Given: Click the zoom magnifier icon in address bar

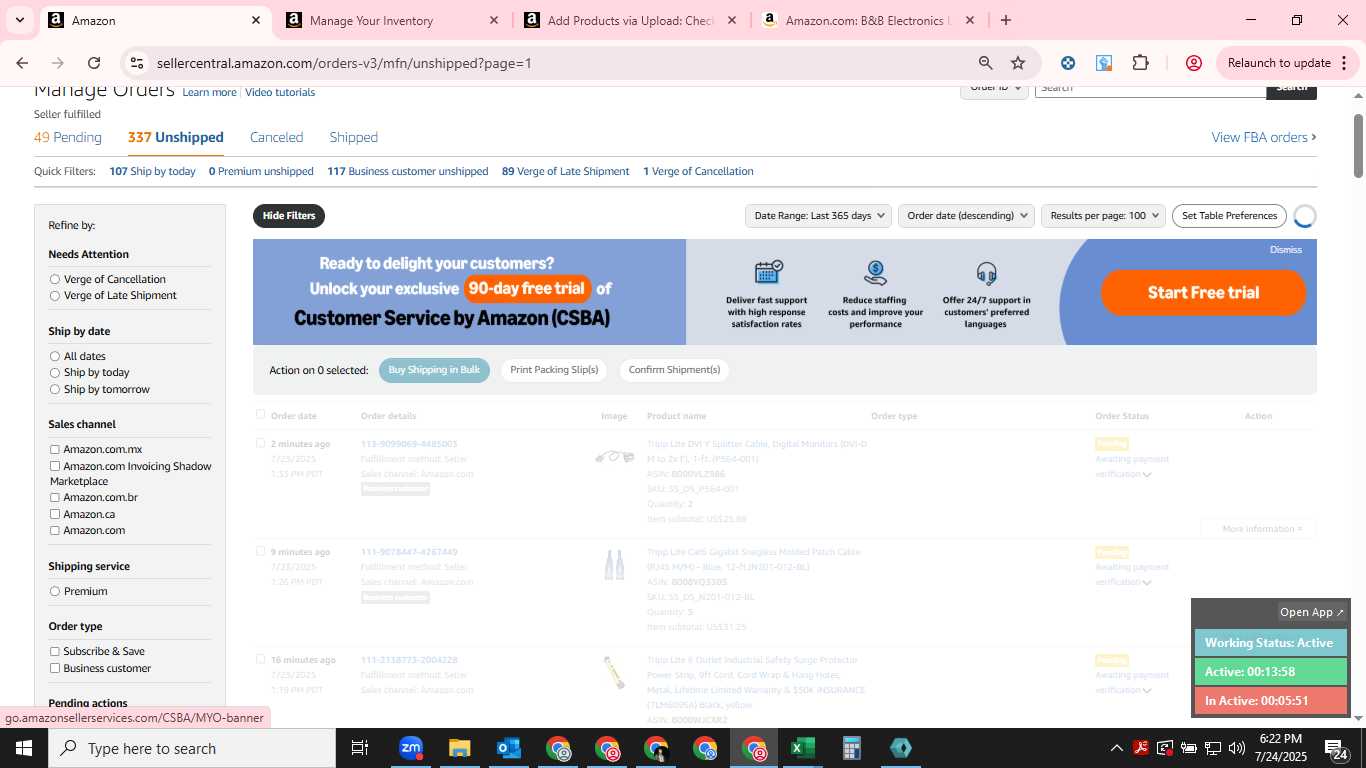Looking at the screenshot, I should pyautogui.click(x=985, y=63).
